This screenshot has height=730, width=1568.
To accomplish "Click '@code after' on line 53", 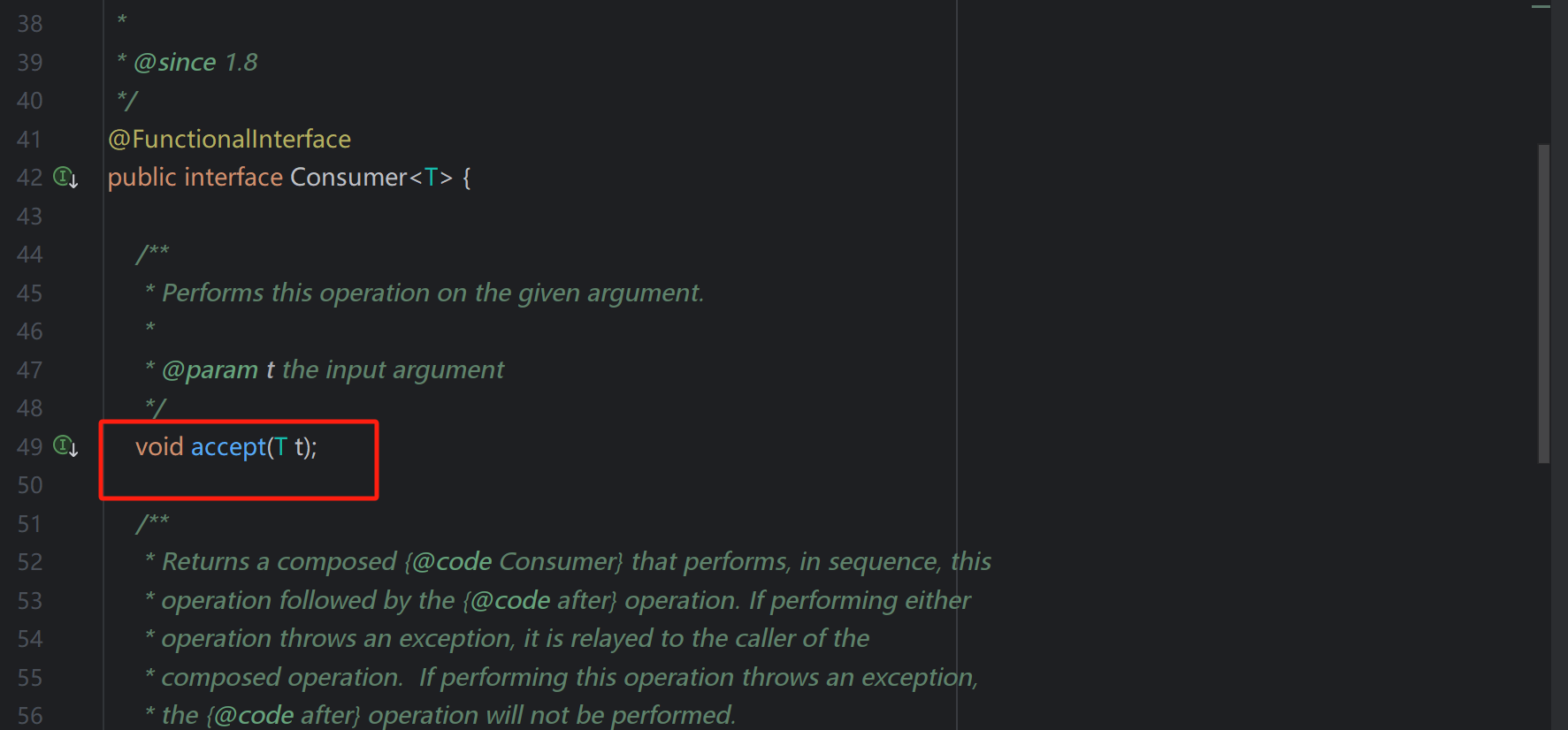I will [x=539, y=601].
